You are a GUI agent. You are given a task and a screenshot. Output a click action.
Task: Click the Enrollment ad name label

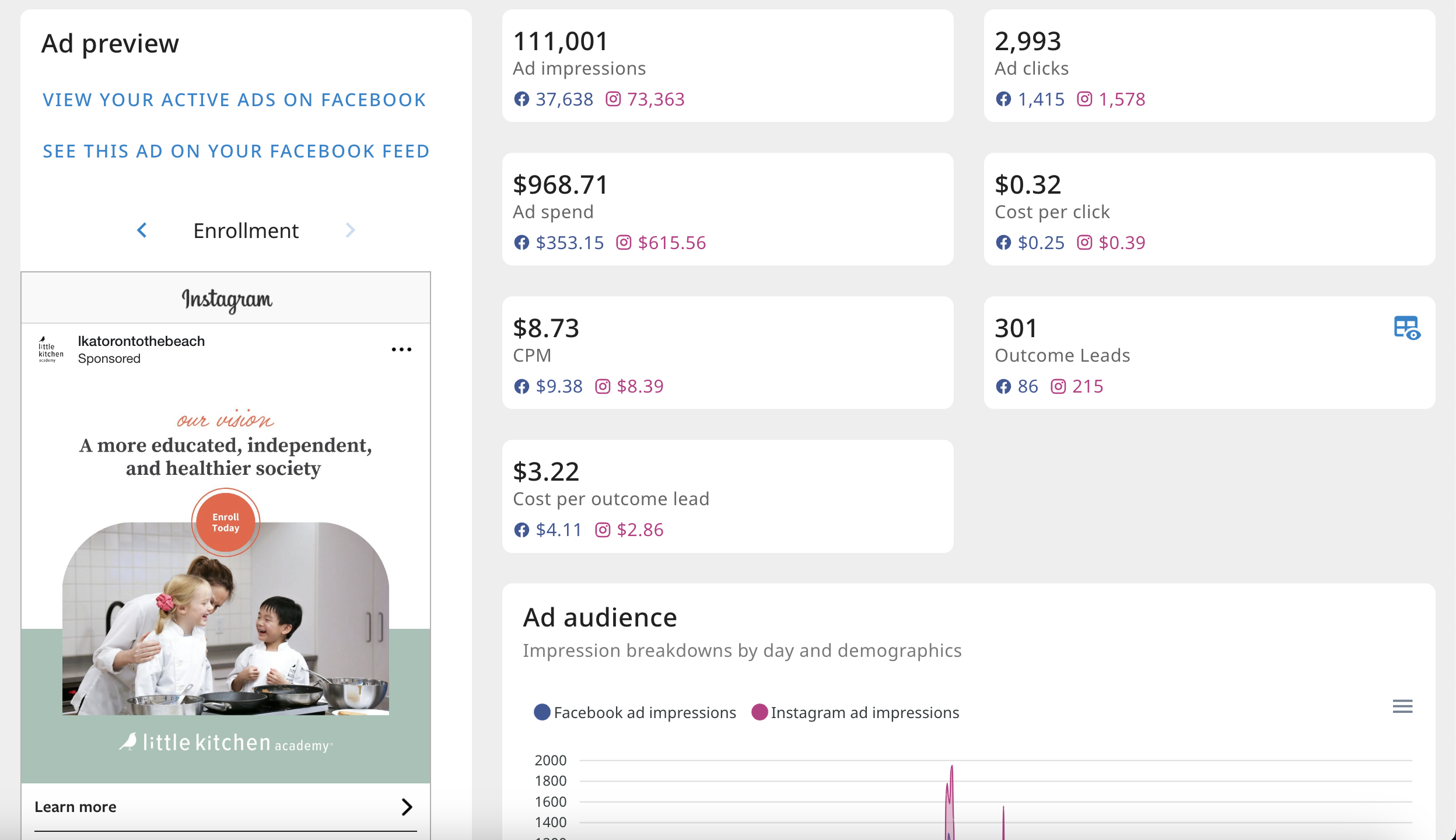click(246, 231)
